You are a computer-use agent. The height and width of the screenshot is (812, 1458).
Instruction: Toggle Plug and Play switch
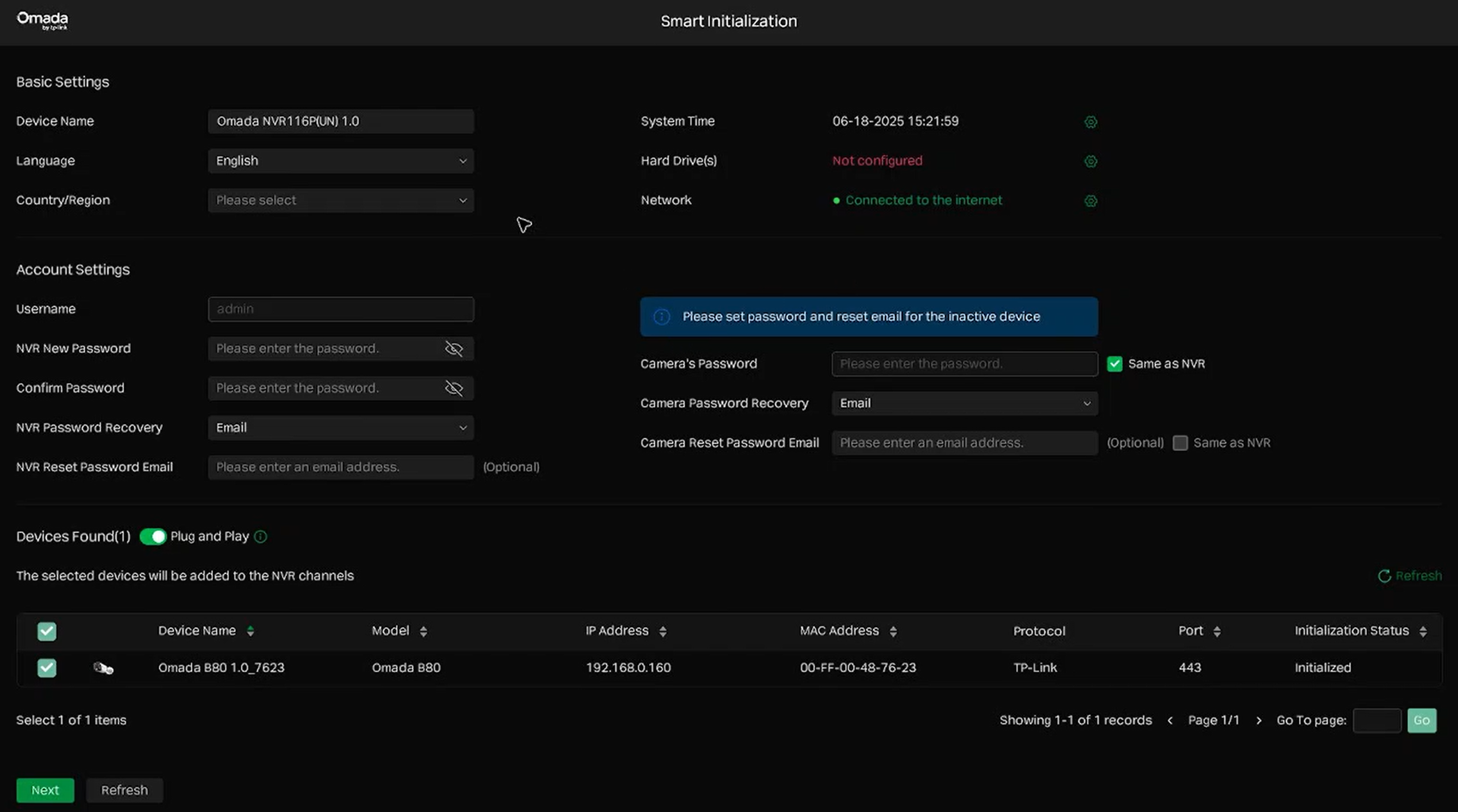(153, 537)
